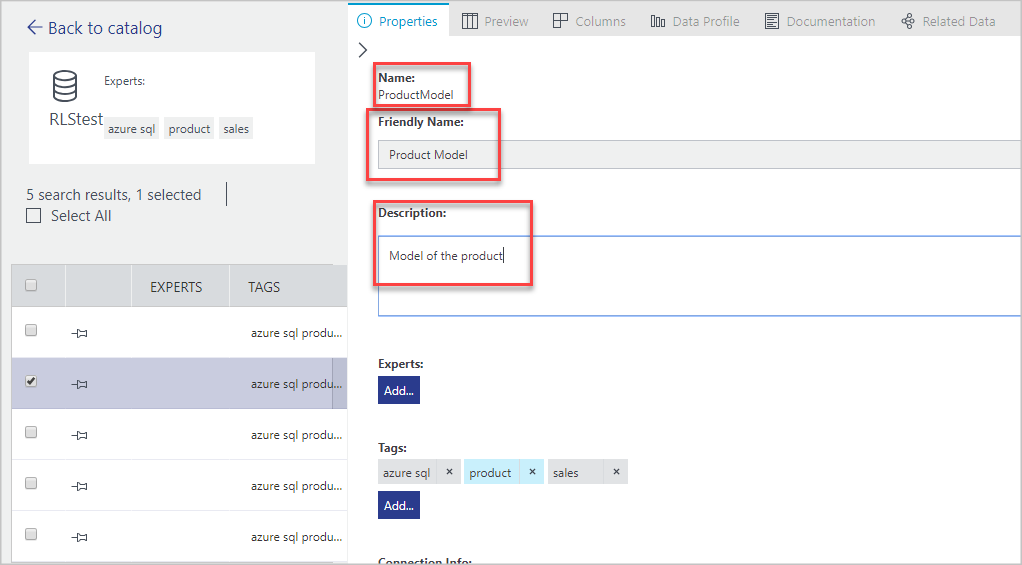View the Data Profile tab

pos(695,22)
